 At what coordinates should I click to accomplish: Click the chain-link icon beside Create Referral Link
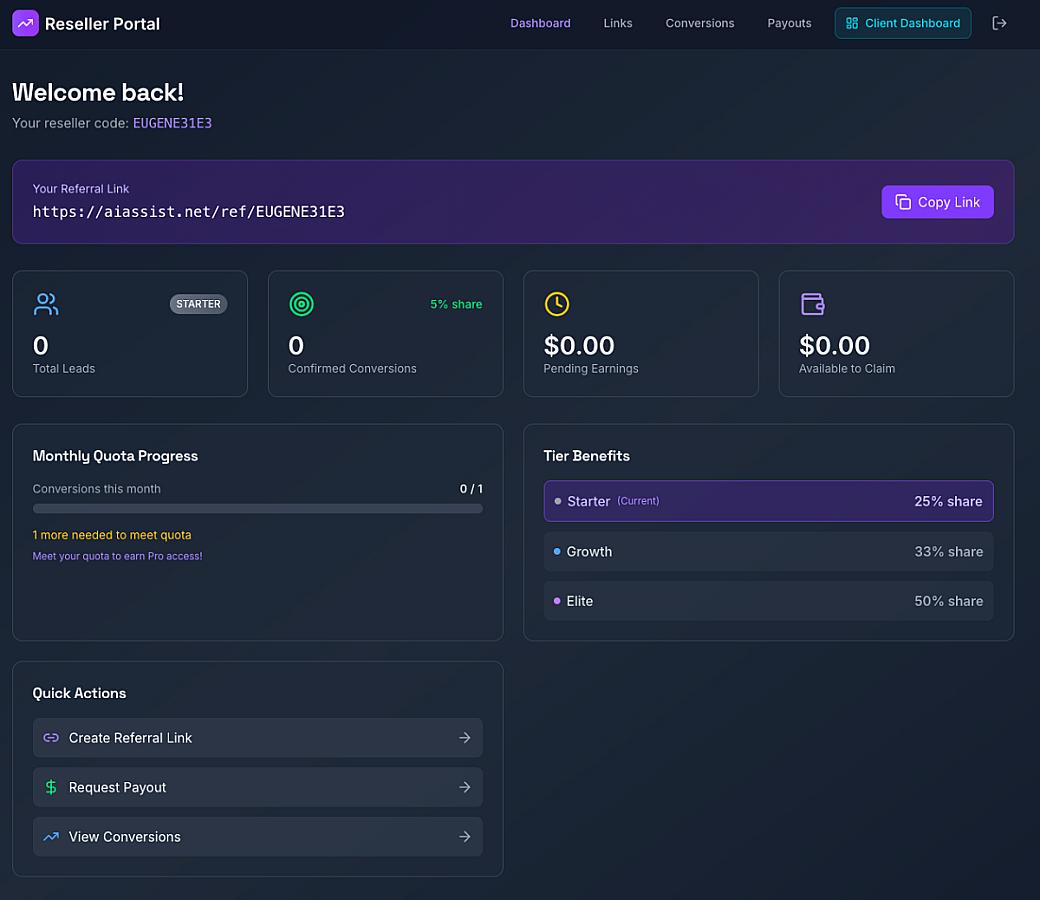(51, 738)
